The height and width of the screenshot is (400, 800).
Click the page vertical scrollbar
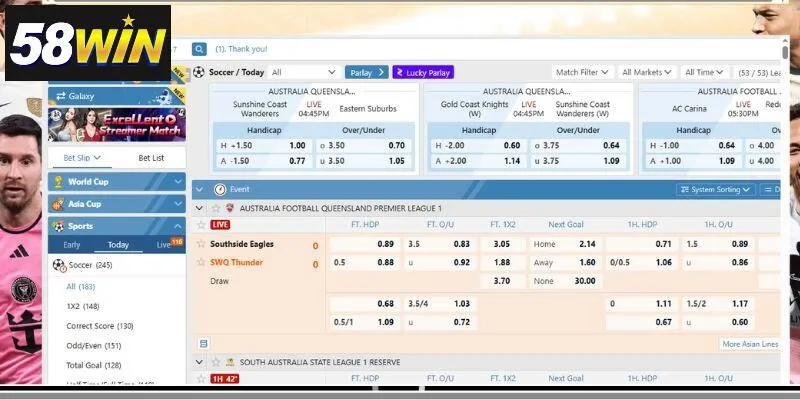[785, 51]
